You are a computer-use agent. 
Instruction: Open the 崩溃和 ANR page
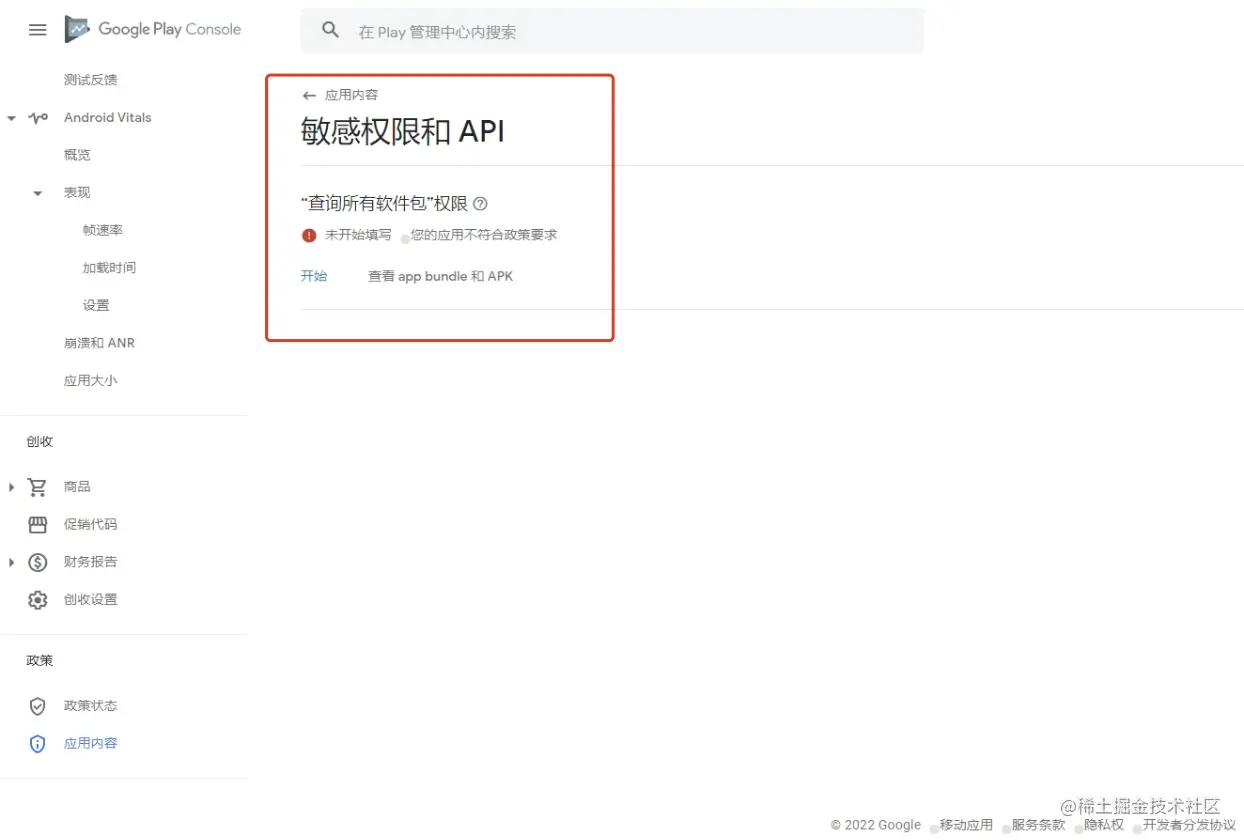tap(99, 342)
